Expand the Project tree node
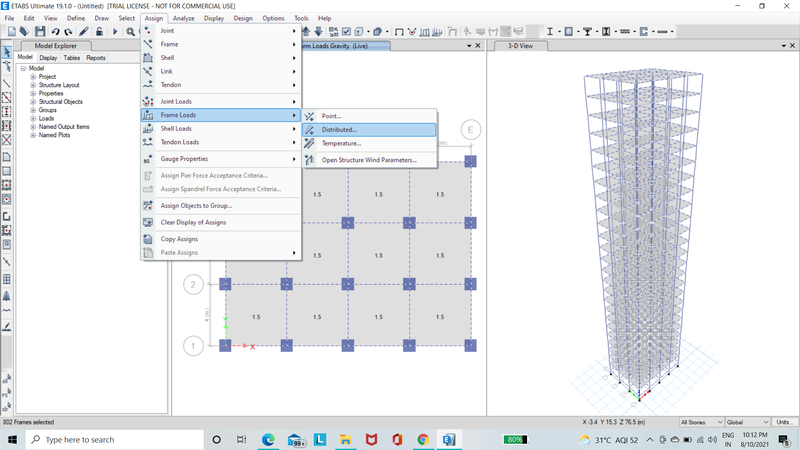The image size is (800, 450). (x=33, y=77)
